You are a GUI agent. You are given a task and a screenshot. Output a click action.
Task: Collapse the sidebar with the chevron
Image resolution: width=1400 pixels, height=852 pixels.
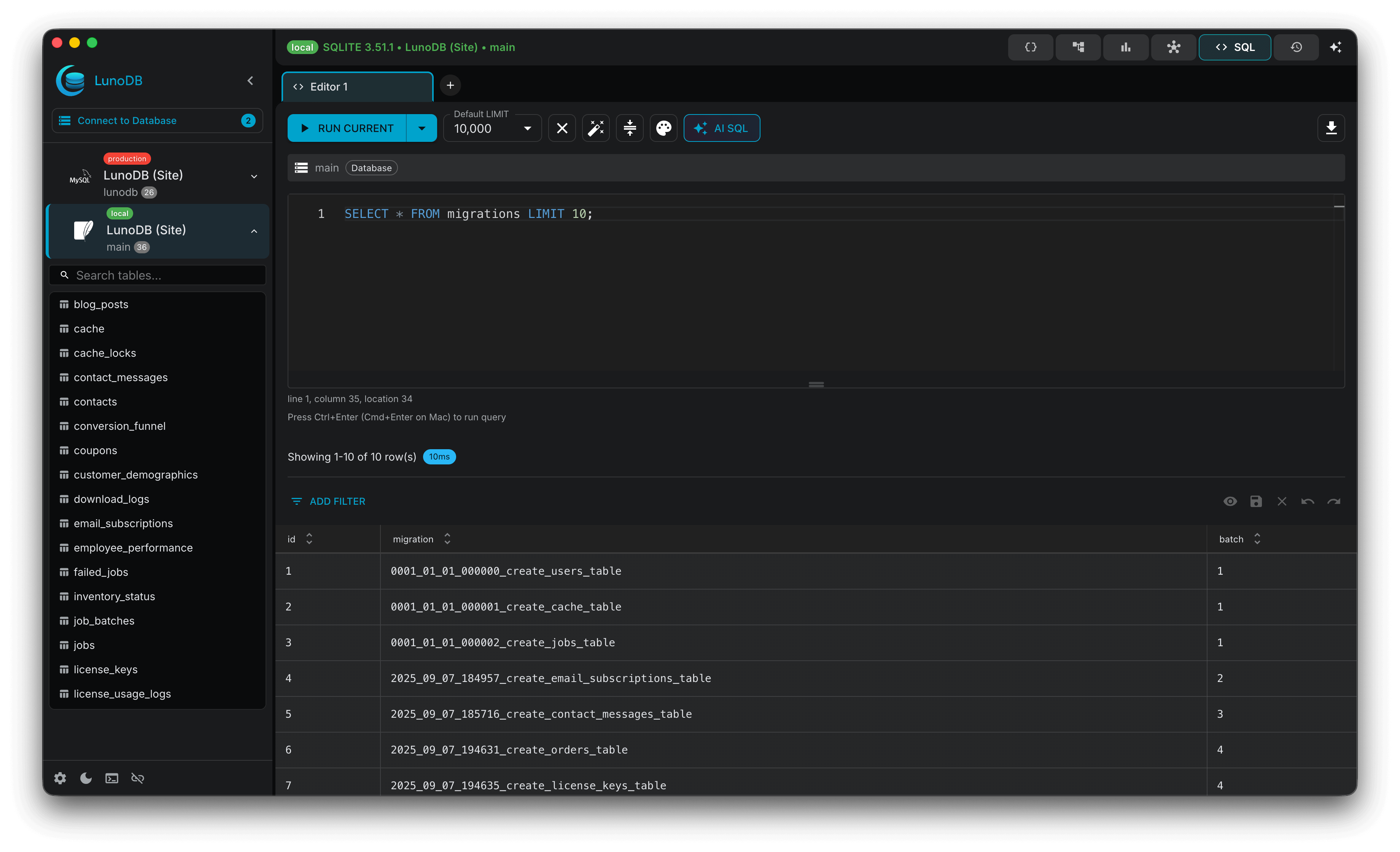(250, 80)
